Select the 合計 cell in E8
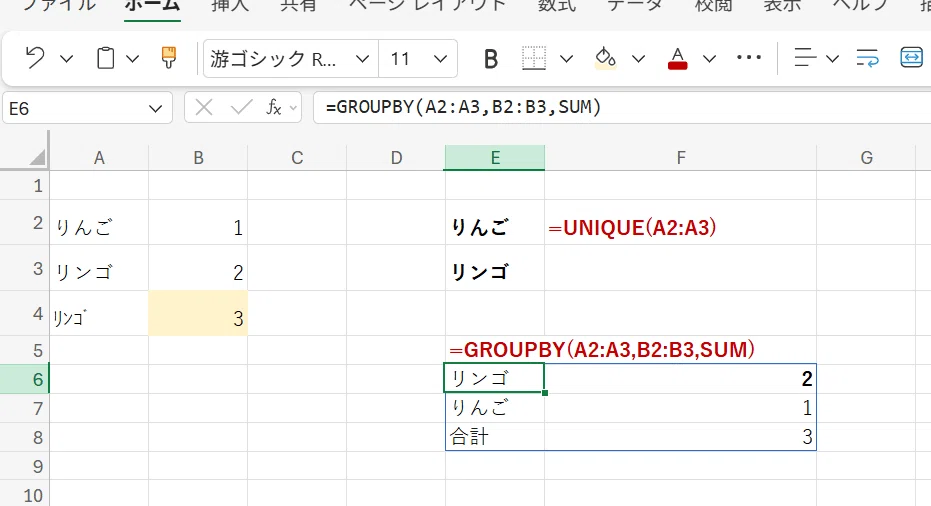This screenshot has height=506, width=931. pos(495,437)
